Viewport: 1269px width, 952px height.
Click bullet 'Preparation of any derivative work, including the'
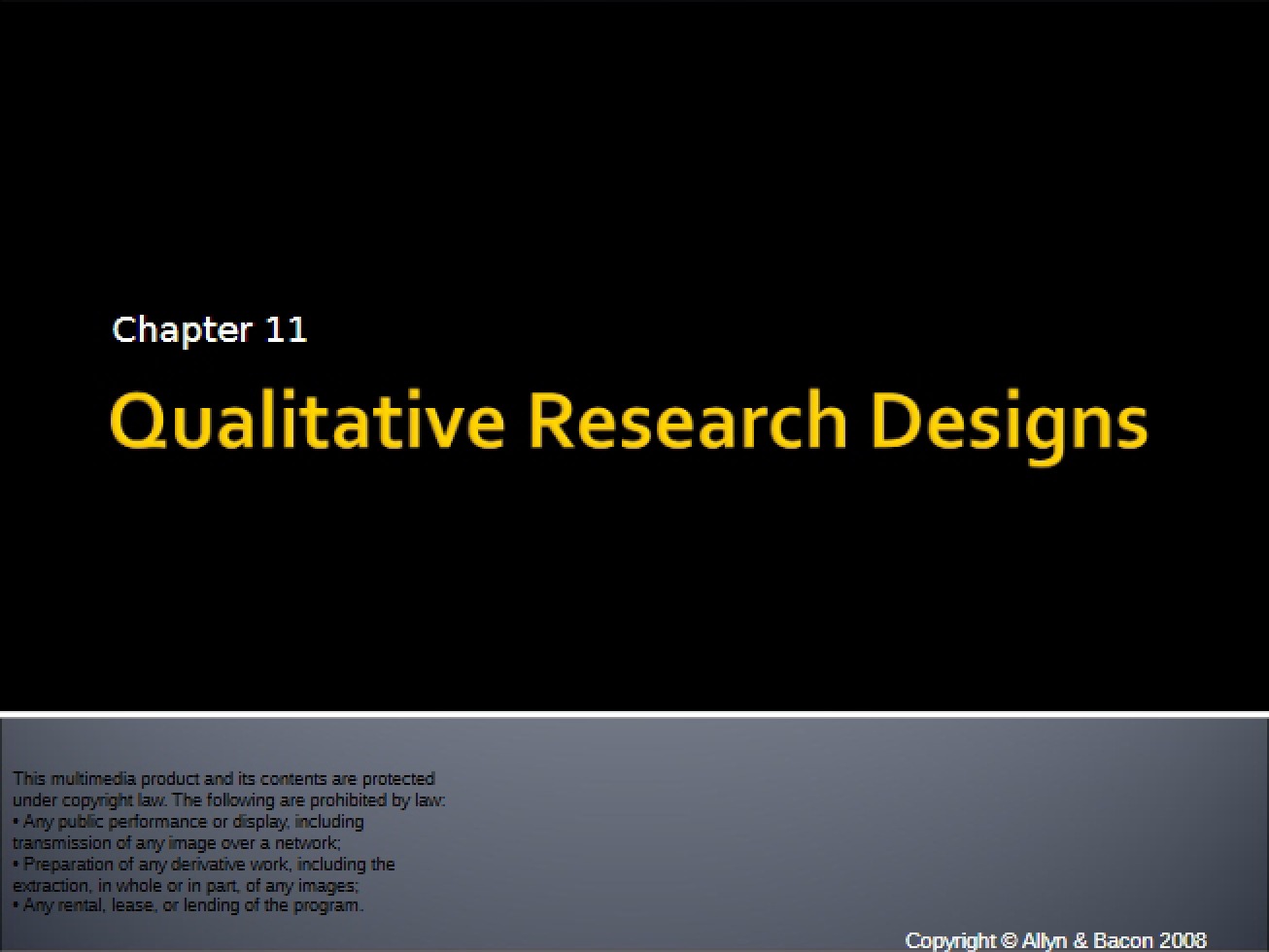tap(204, 865)
